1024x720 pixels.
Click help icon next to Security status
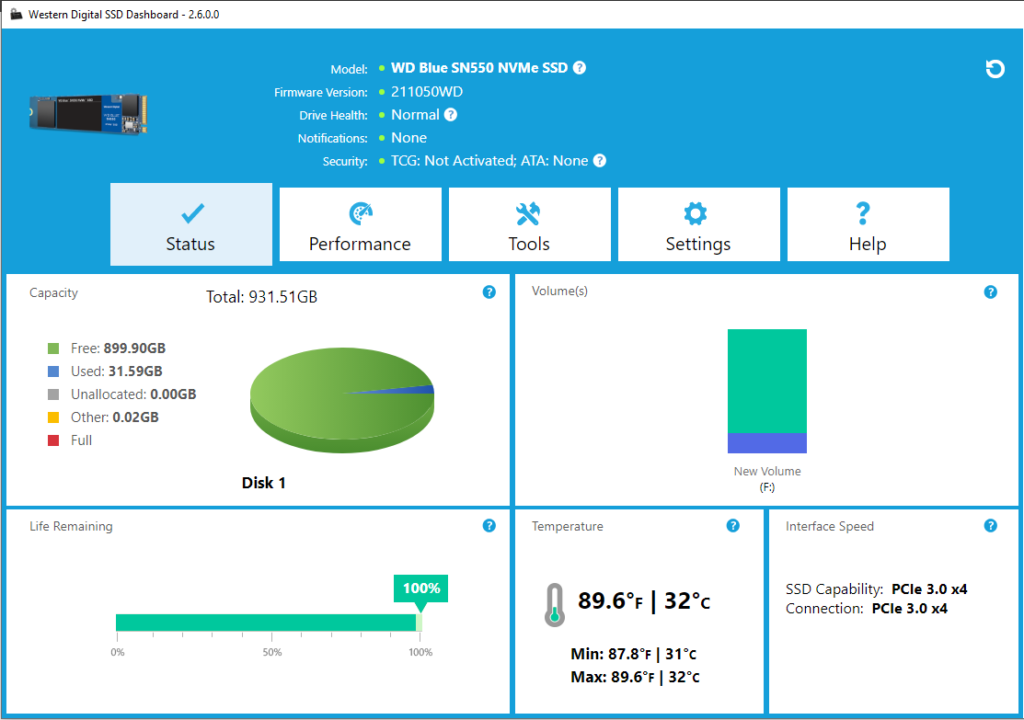tap(600, 161)
